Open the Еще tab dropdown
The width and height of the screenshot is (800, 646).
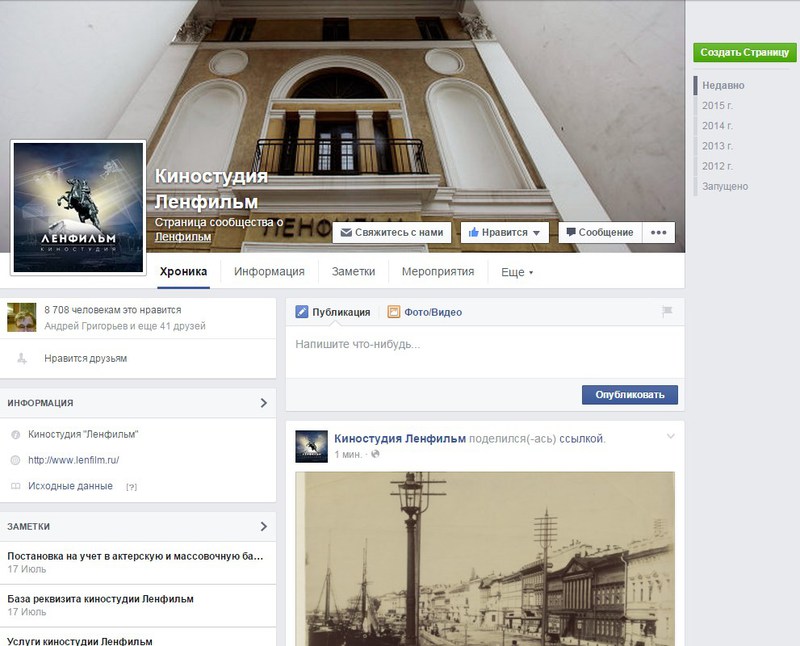coord(517,272)
